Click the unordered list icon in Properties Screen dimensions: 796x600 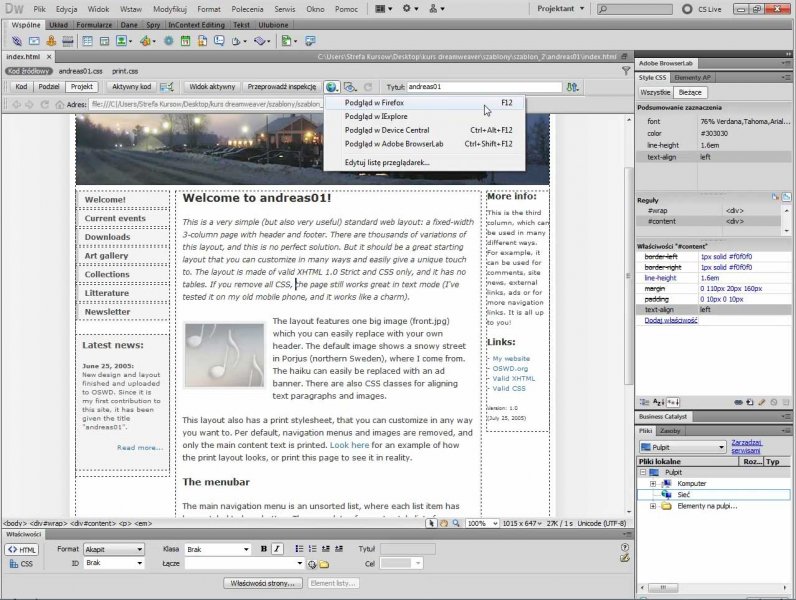coord(299,549)
